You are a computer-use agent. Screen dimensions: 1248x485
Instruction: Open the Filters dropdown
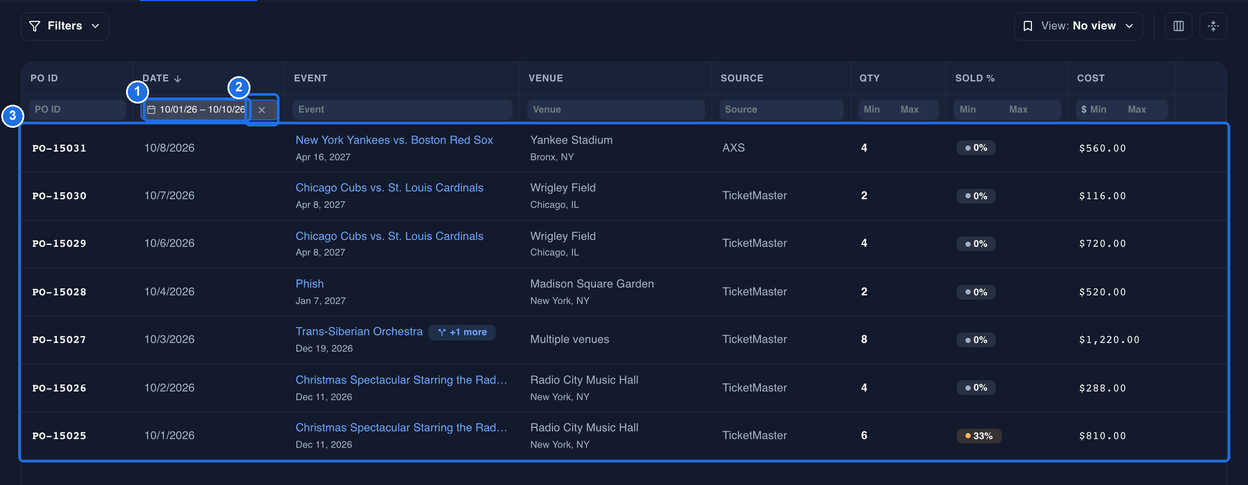(65, 26)
